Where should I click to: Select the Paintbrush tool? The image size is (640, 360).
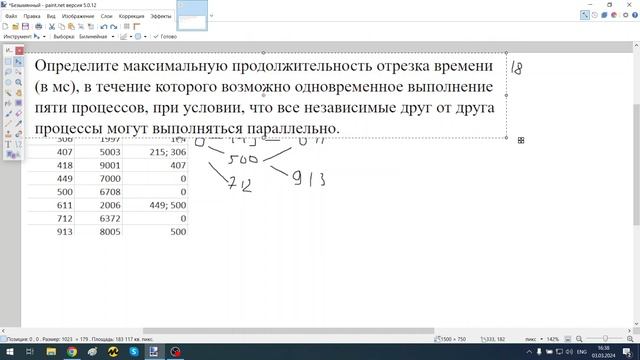pos(8,113)
